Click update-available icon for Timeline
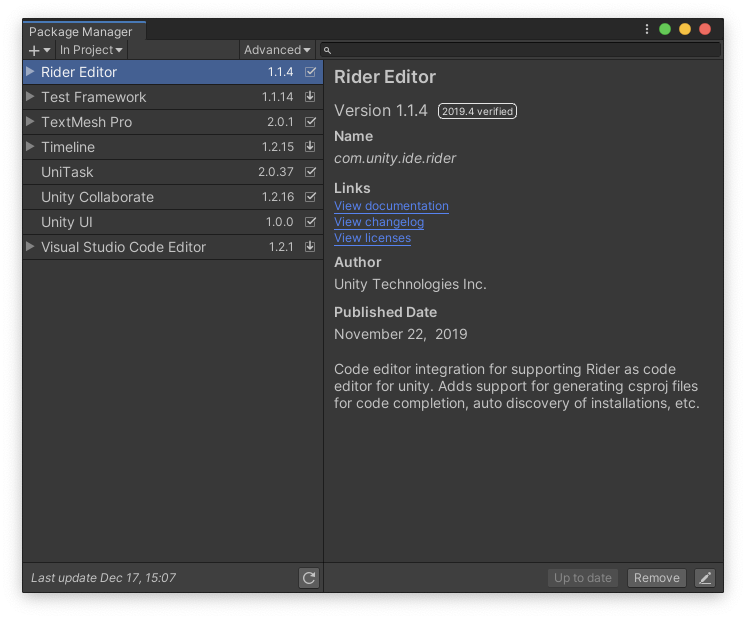Screen dimensions: 746x619 click(310, 147)
